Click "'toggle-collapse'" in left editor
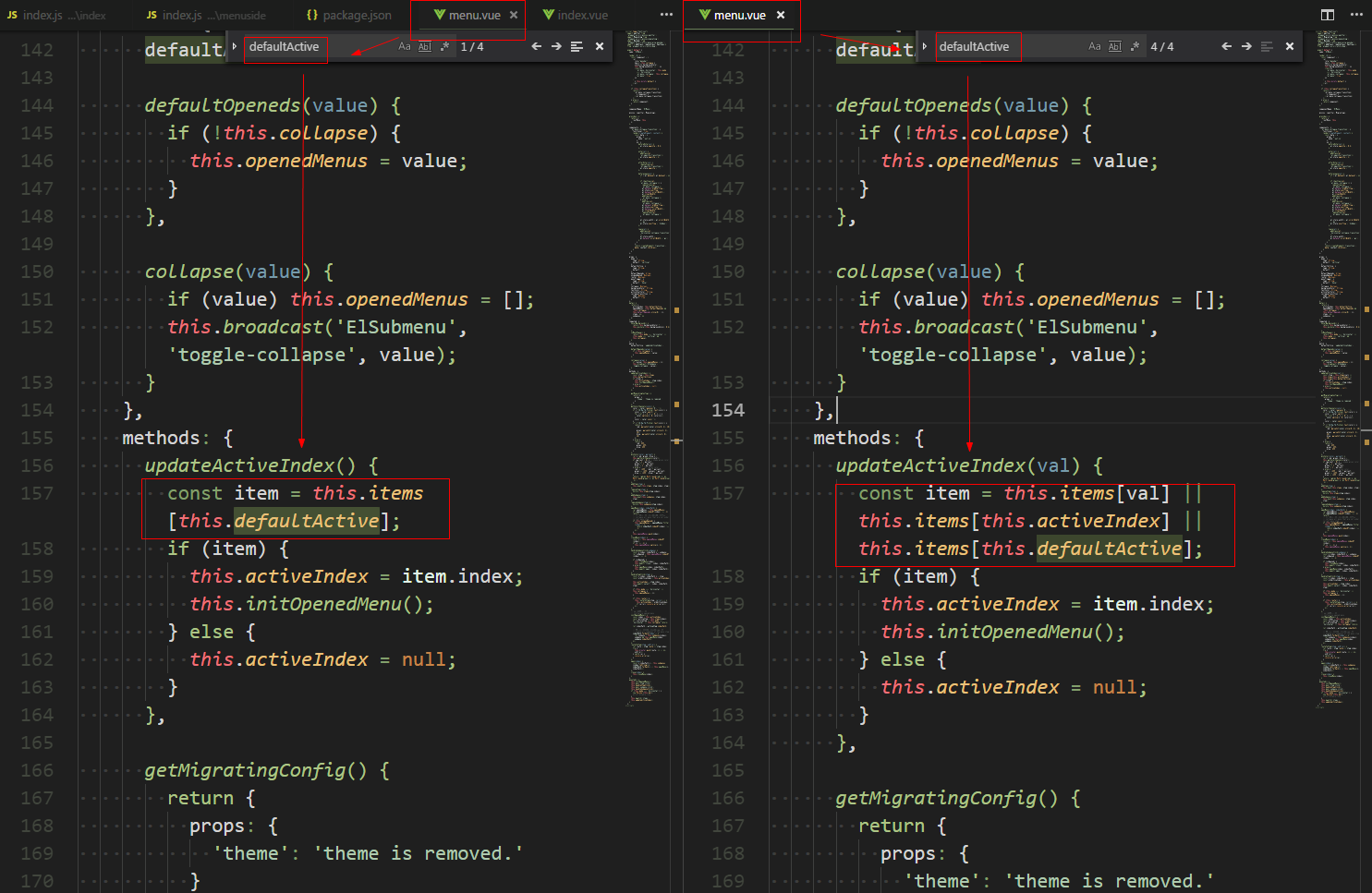 coord(261,355)
